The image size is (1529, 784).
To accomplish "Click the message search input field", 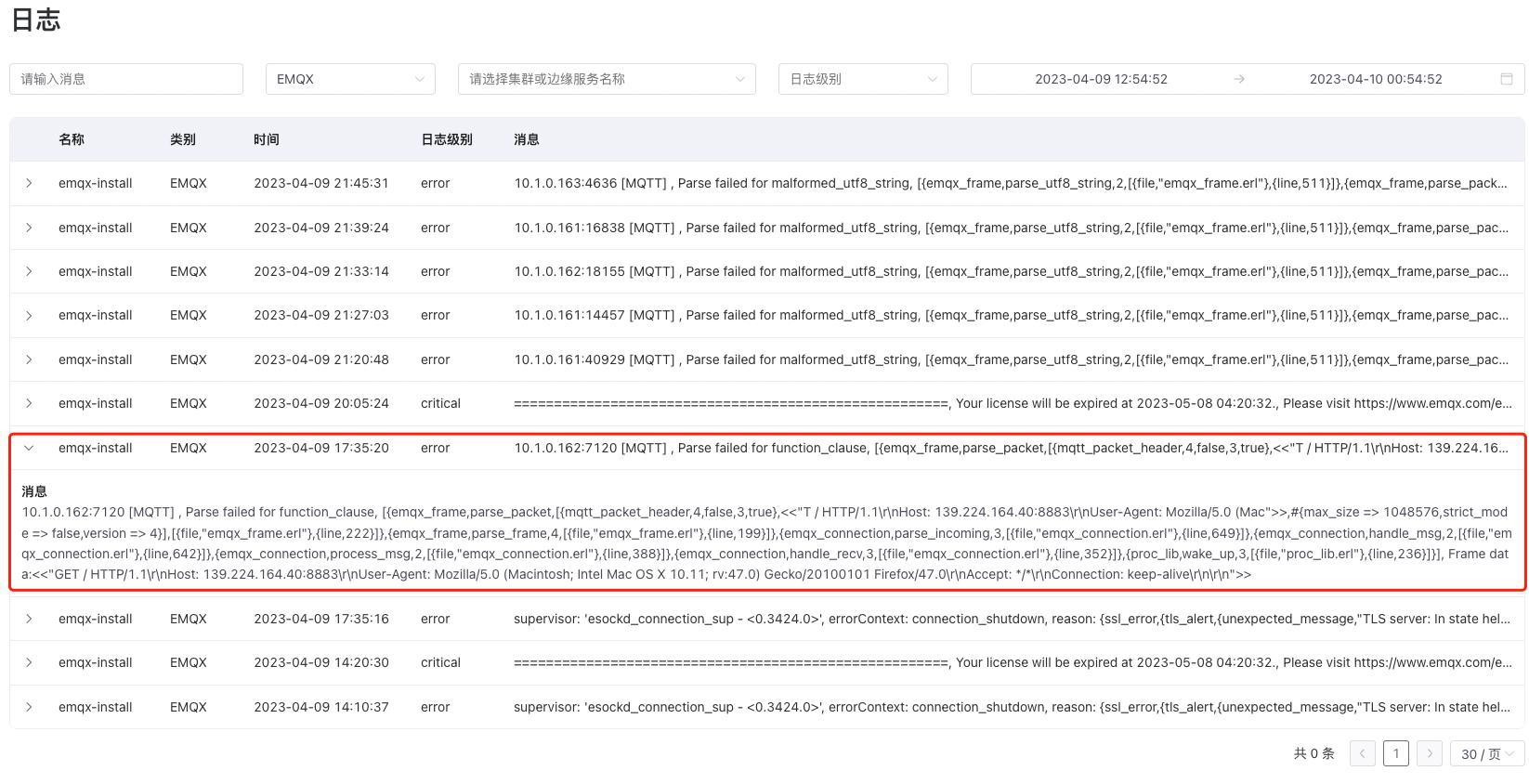I will tap(126, 79).
